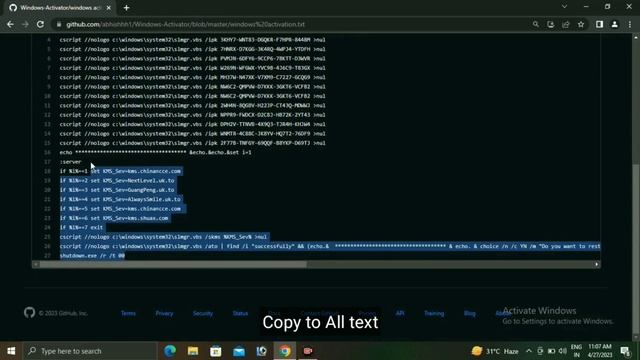The width and height of the screenshot is (640, 360).
Task: Click the volume speaker tray icon
Action: point(562,351)
